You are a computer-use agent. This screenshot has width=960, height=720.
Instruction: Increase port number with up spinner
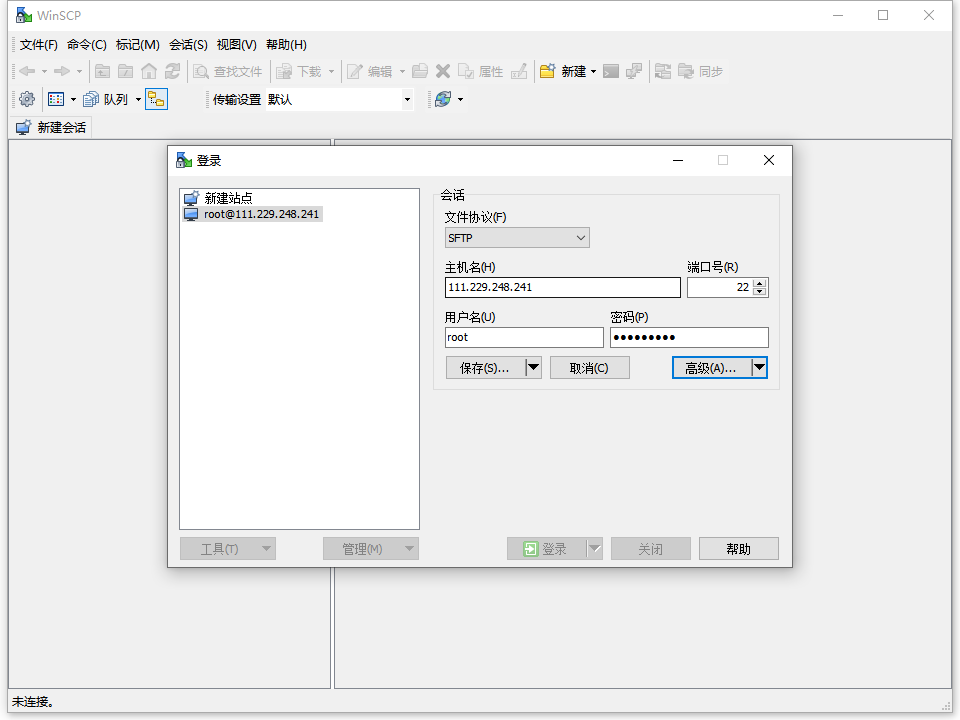tap(760, 283)
